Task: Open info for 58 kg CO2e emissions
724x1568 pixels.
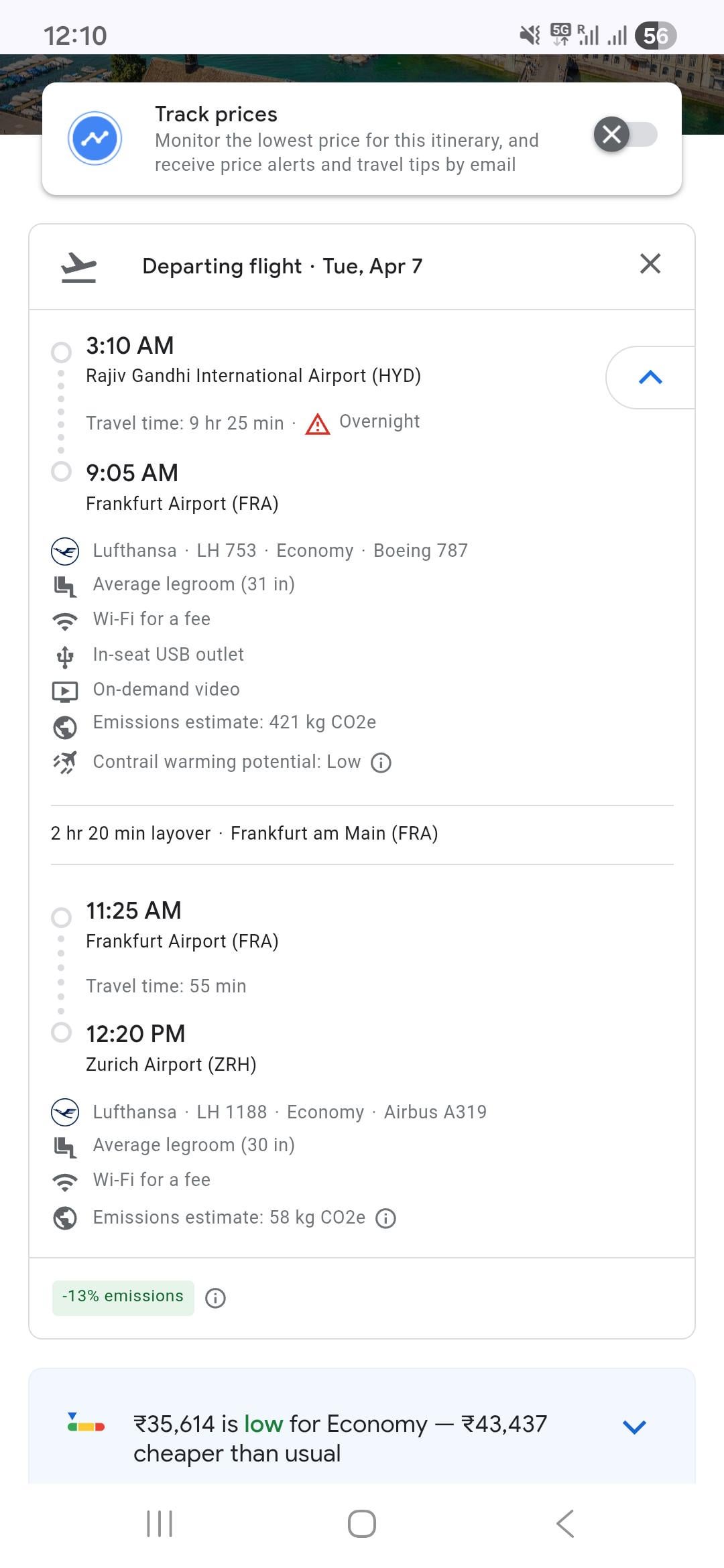Action: 385,1218
